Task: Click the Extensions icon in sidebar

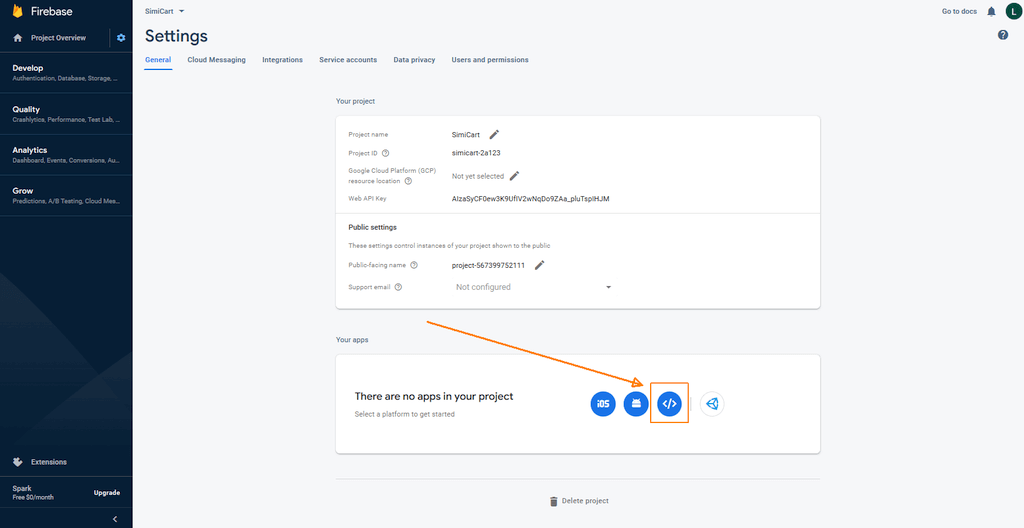Action: pos(18,462)
